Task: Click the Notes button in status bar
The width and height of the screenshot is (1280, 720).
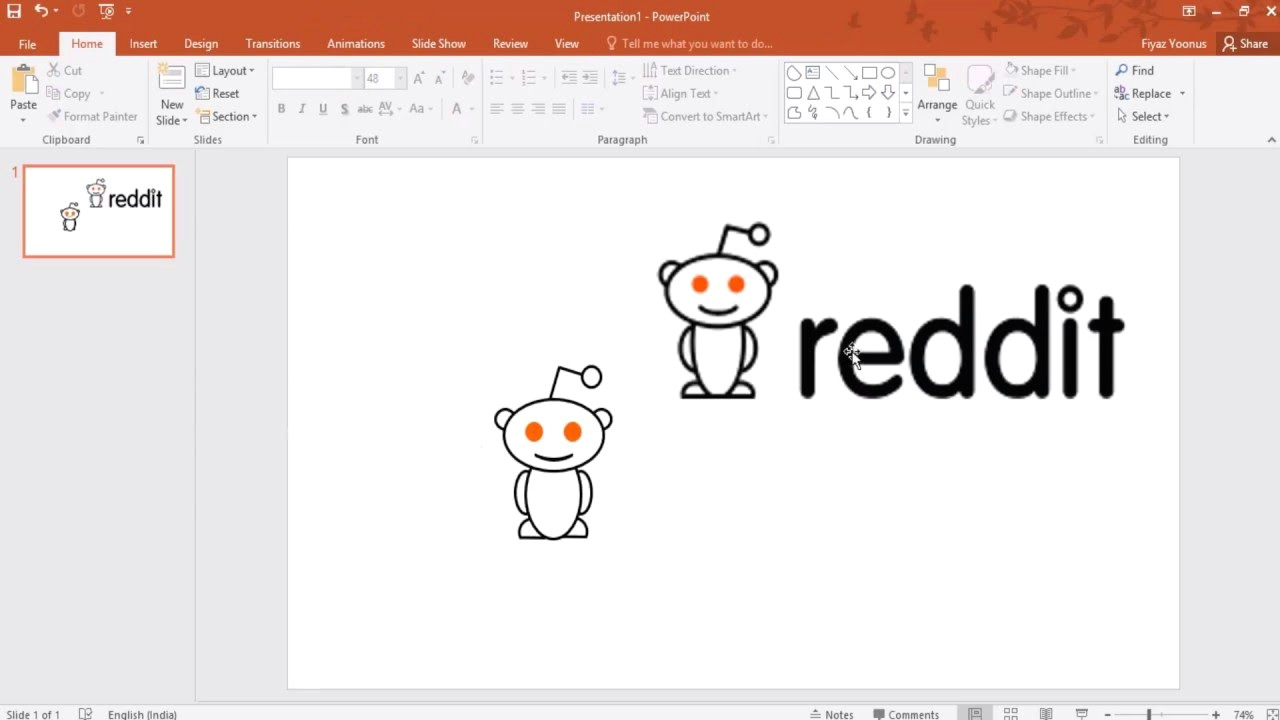Action: [831, 714]
